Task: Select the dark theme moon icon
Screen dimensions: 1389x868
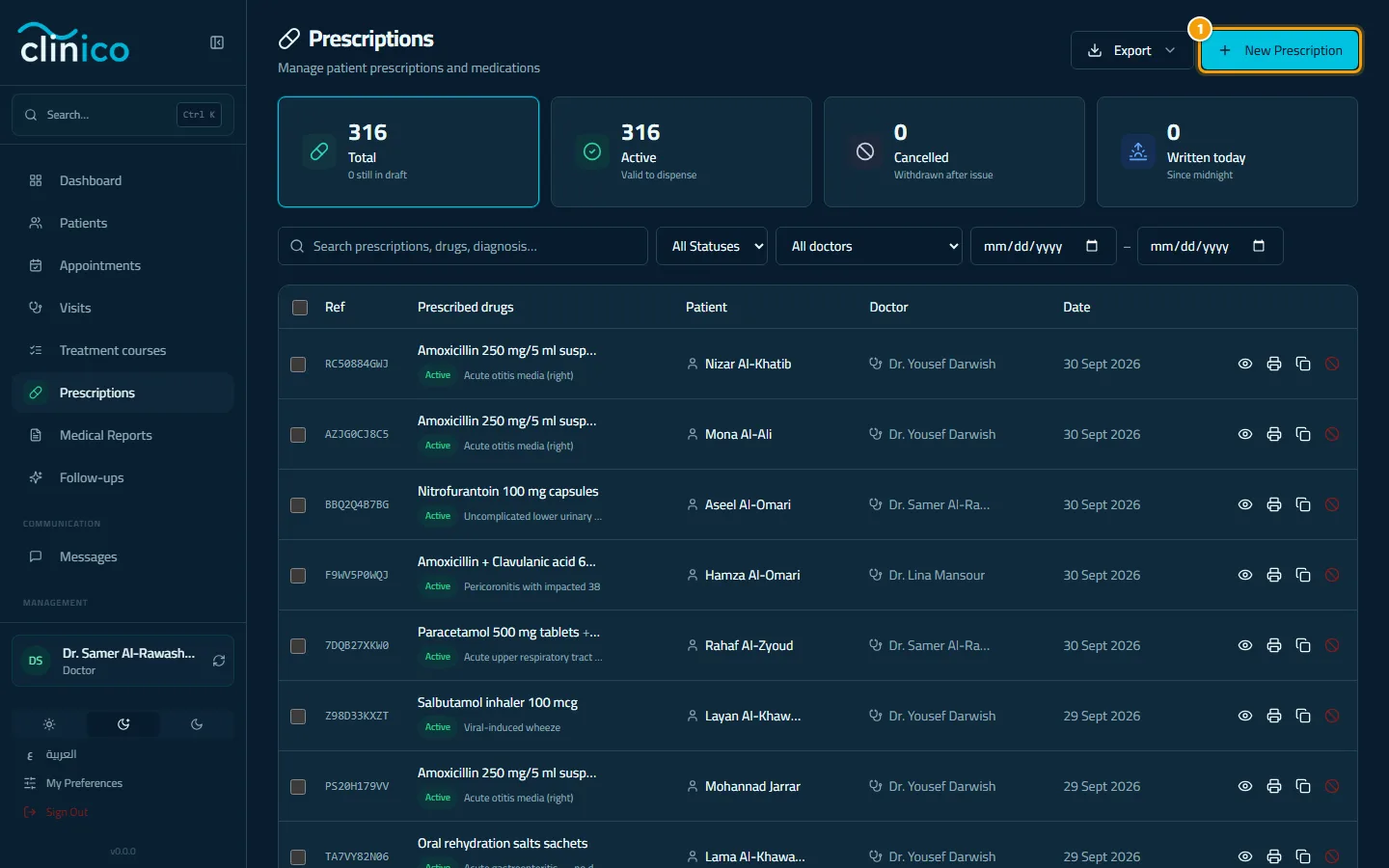Action: (x=197, y=724)
